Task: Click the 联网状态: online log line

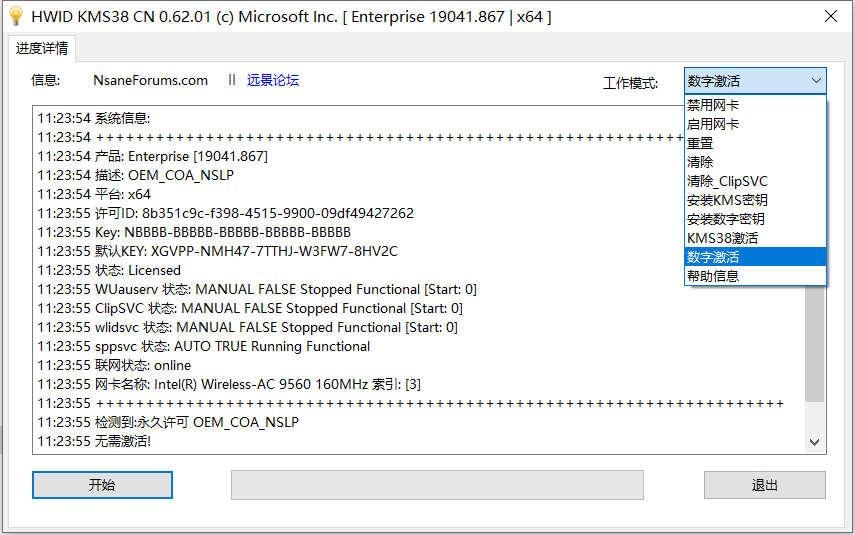Action: point(114,365)
